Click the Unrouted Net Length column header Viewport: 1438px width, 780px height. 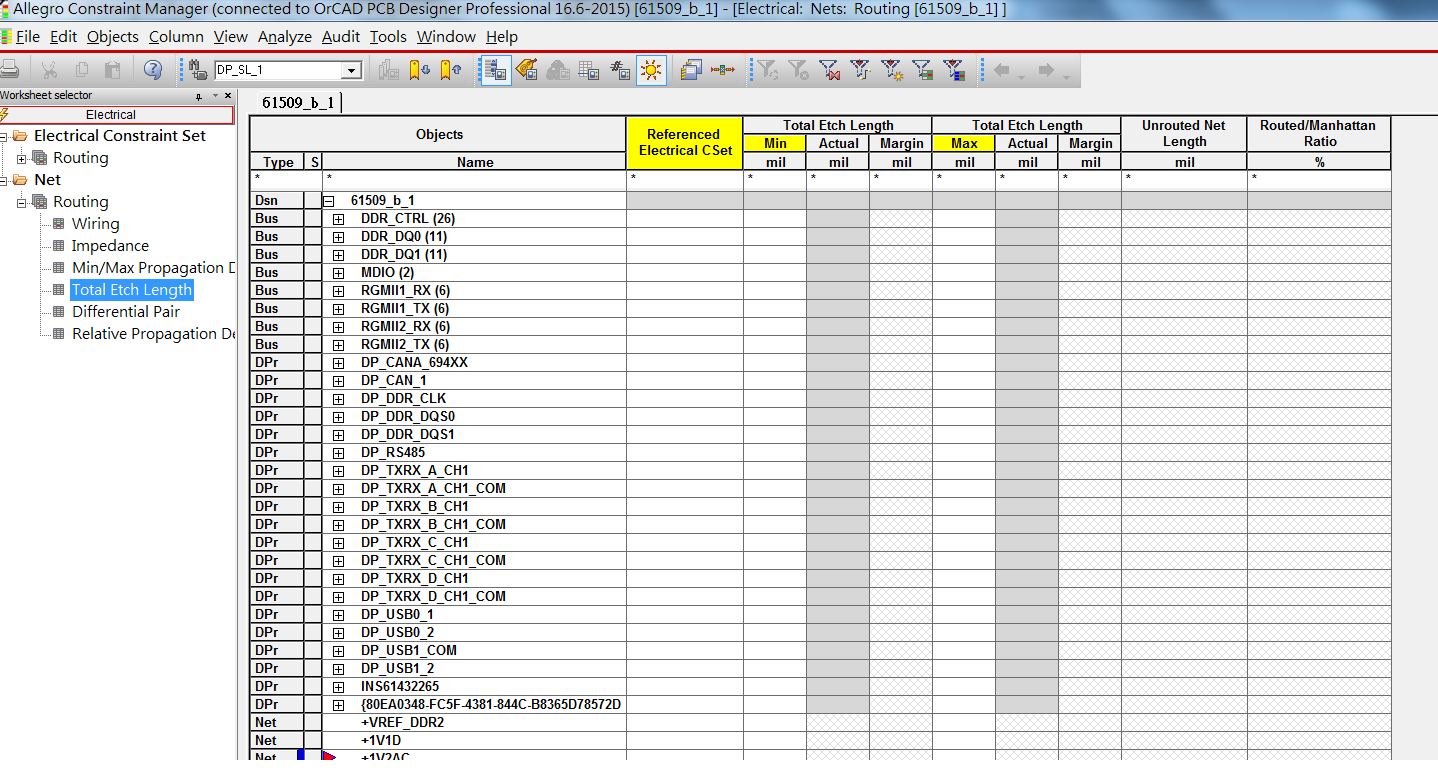pyautogui.click(x=1184, y=134)
